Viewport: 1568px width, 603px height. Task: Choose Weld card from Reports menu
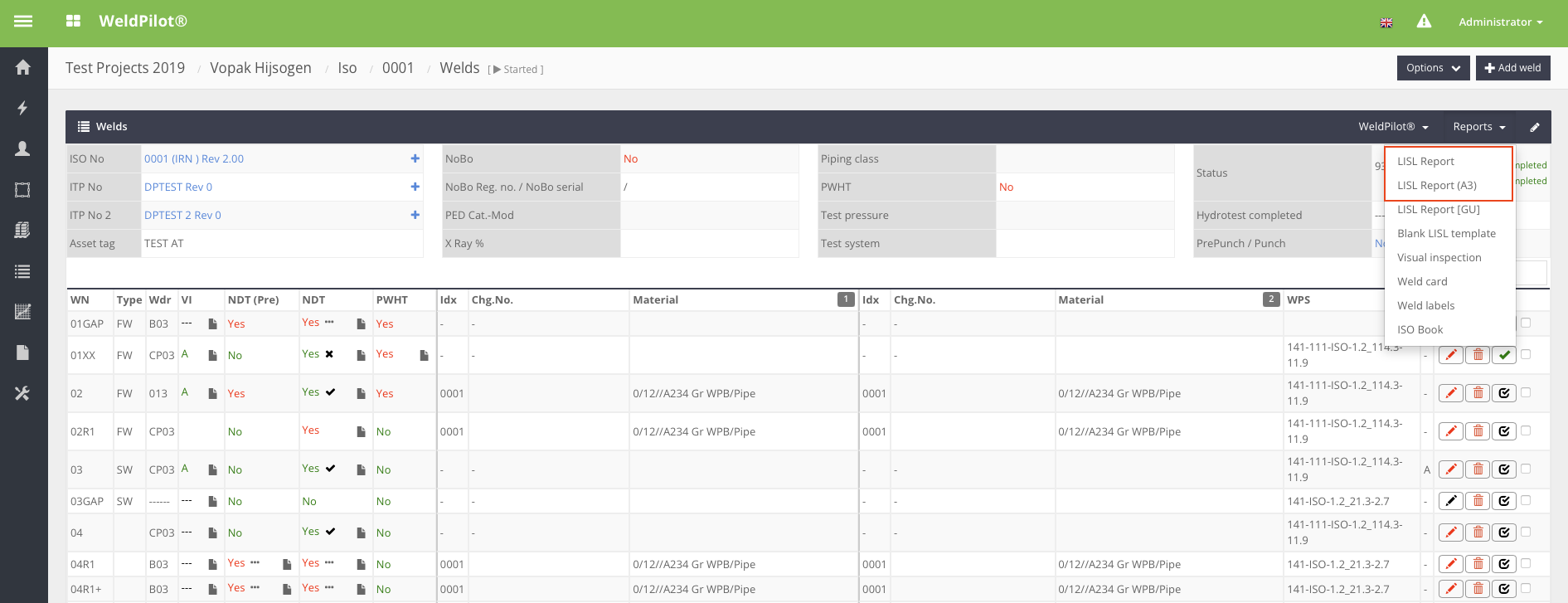pyautogui.click(x=1422, y=282)
